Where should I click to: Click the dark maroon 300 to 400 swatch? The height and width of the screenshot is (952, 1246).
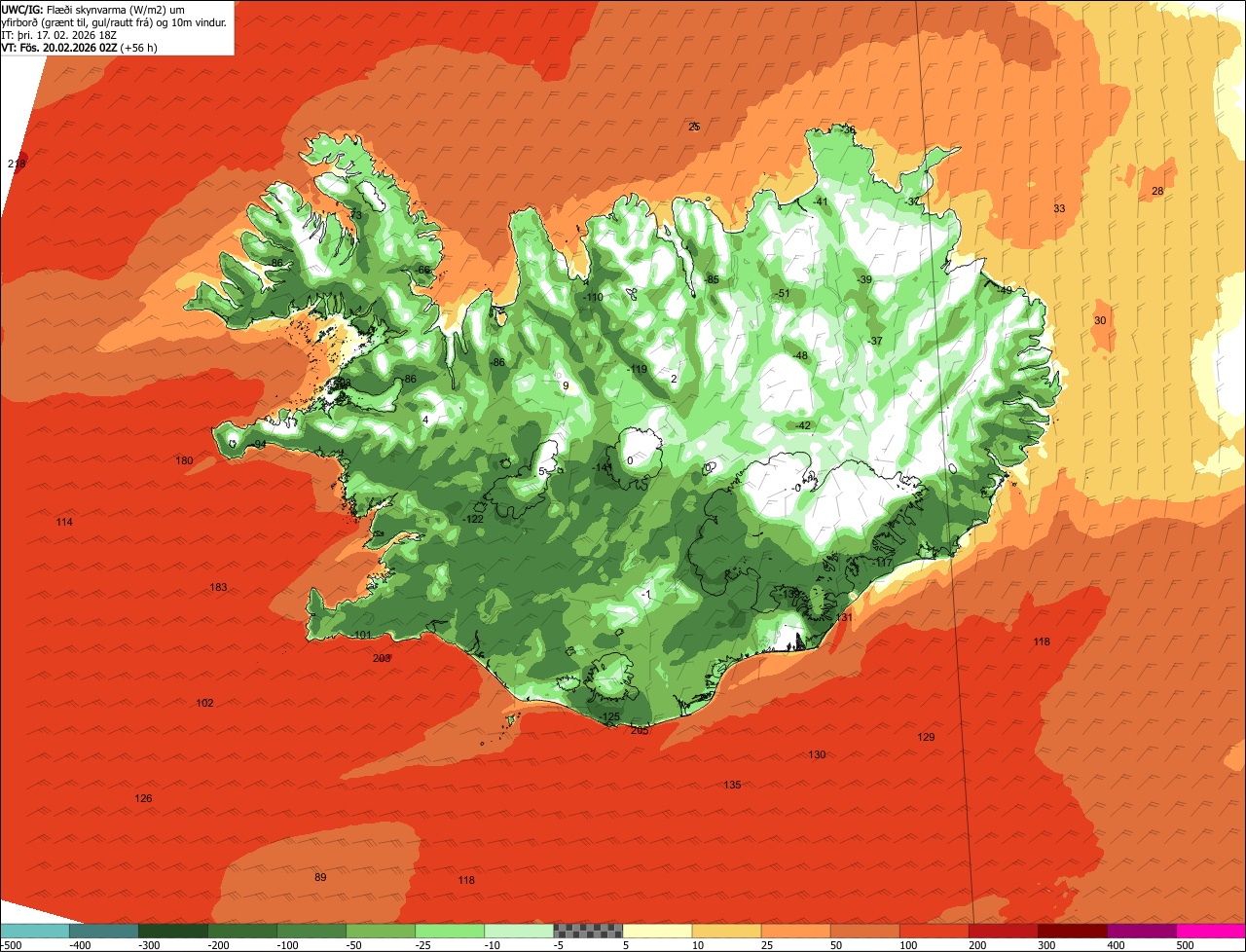(1072, 932)
